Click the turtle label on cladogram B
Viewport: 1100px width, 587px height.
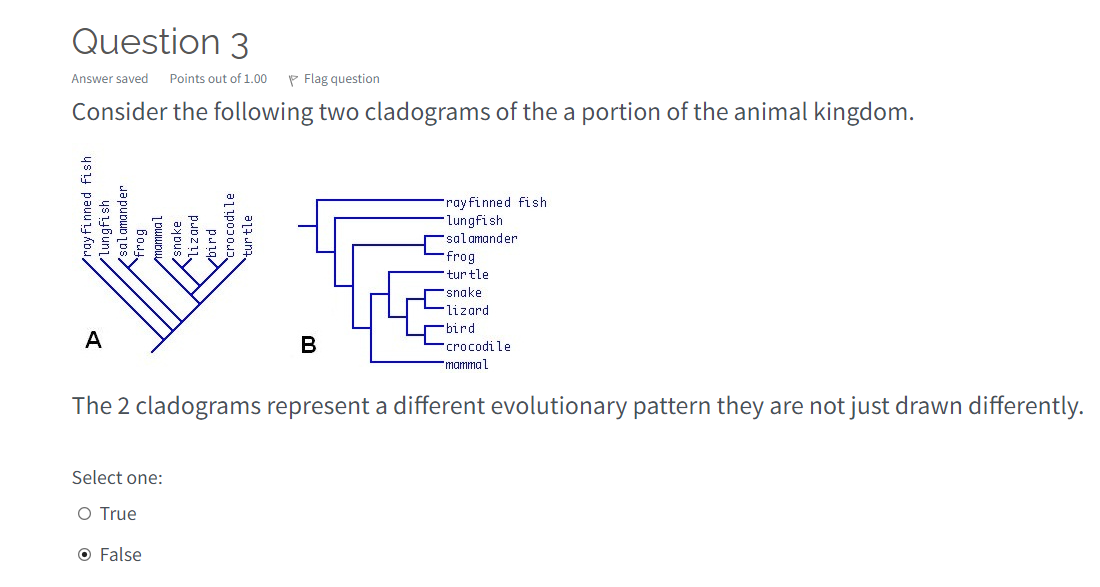[x=466, y=274]
